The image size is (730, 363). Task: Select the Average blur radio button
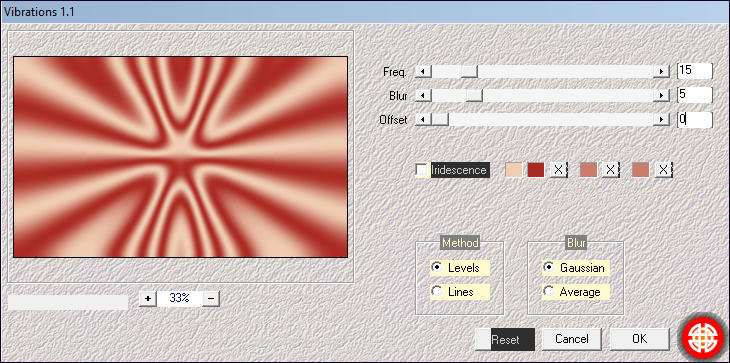tap(549, 292)
